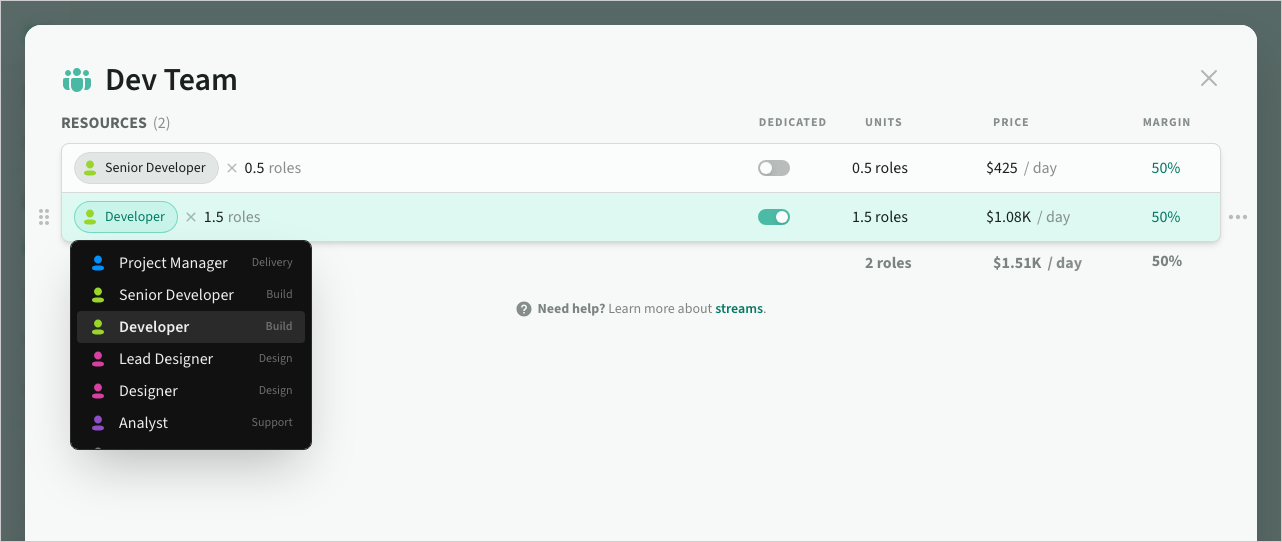Close the Dev Team dialog

(x=1208, y=78)
